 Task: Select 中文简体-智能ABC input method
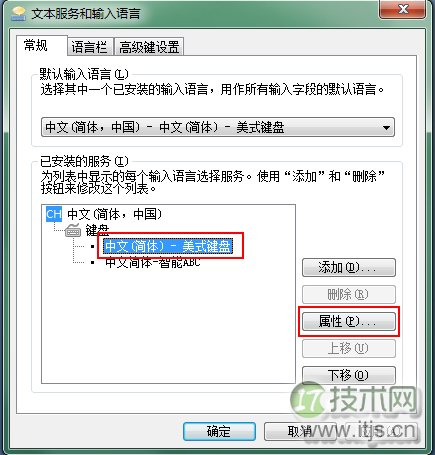click(x=153, y=263)
